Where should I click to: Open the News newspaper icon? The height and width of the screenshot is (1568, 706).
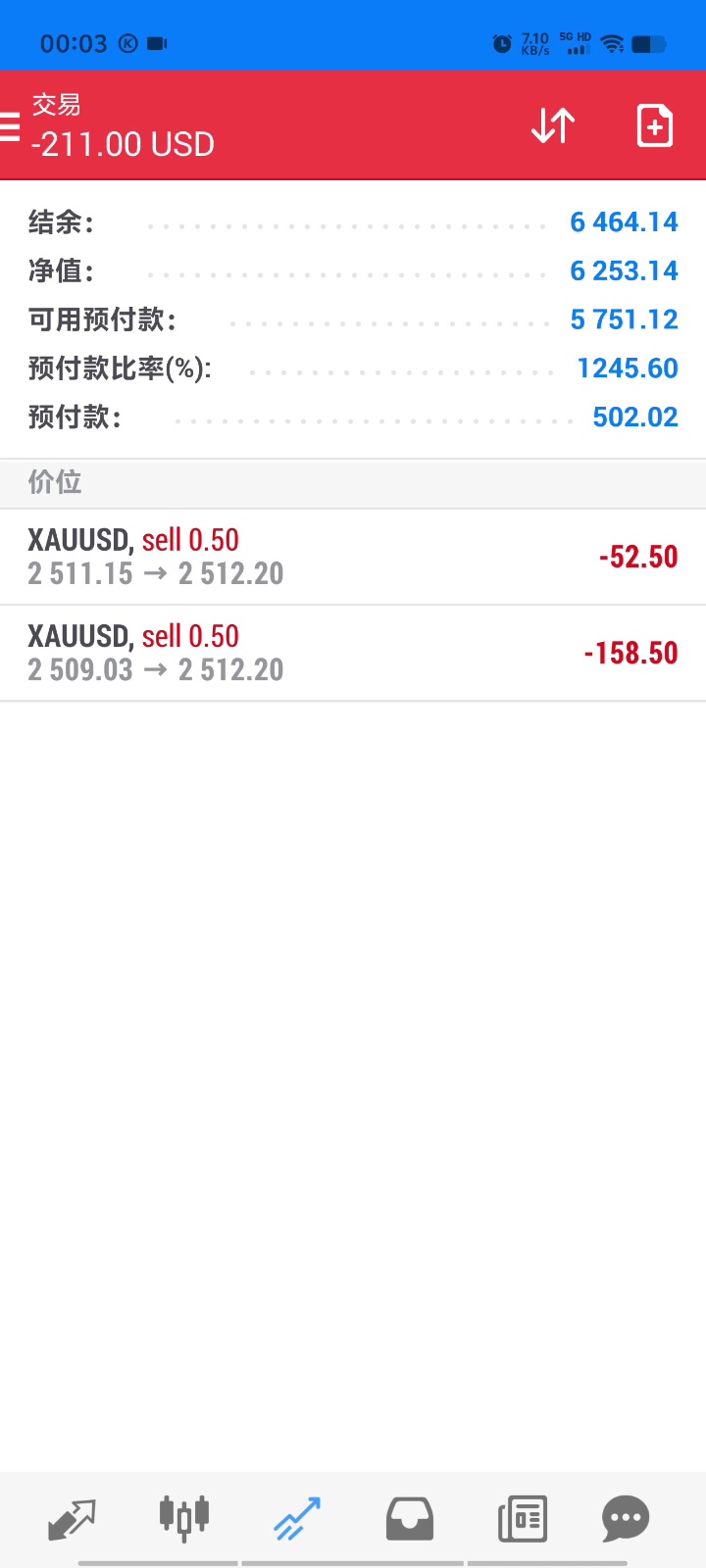(x=523, y=1519)
